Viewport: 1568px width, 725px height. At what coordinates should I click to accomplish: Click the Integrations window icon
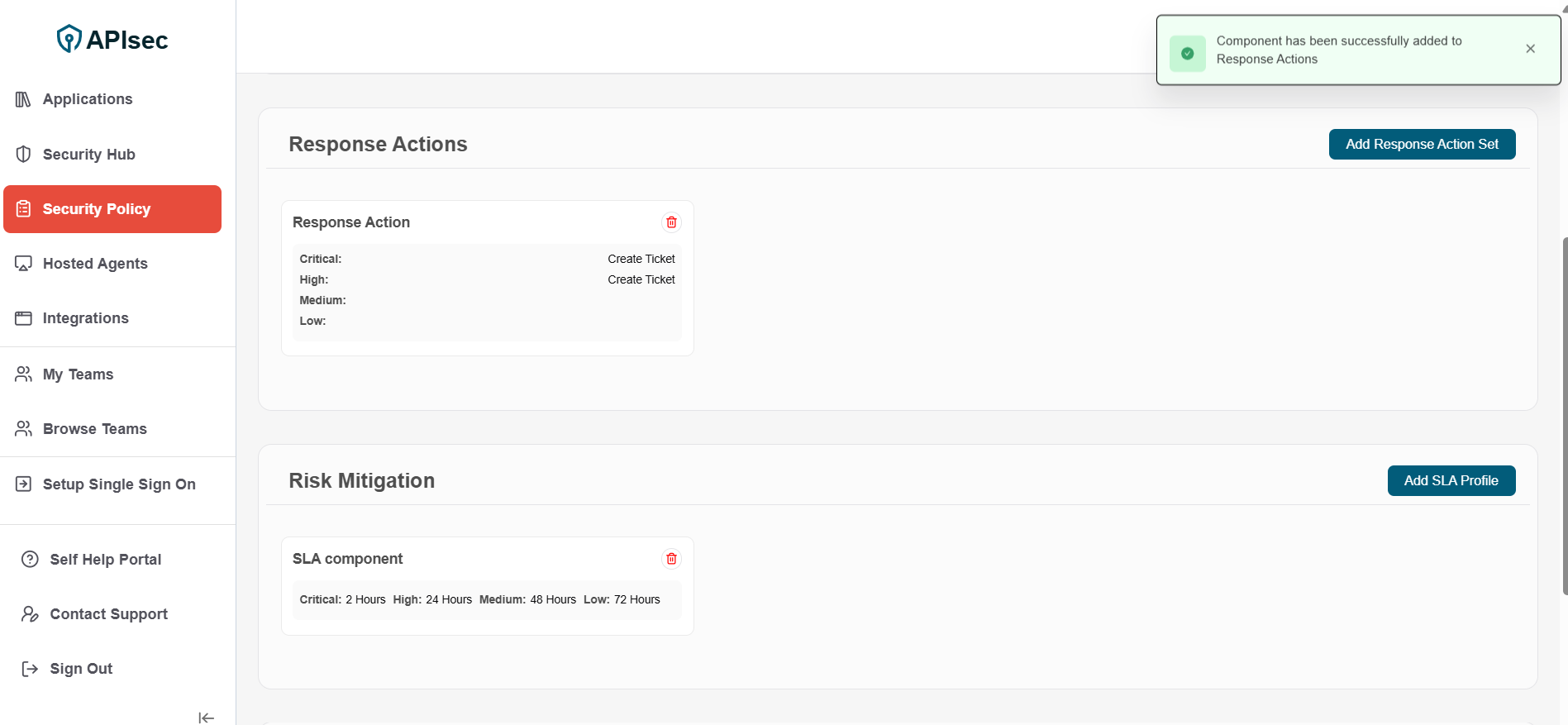click(23, 318)
